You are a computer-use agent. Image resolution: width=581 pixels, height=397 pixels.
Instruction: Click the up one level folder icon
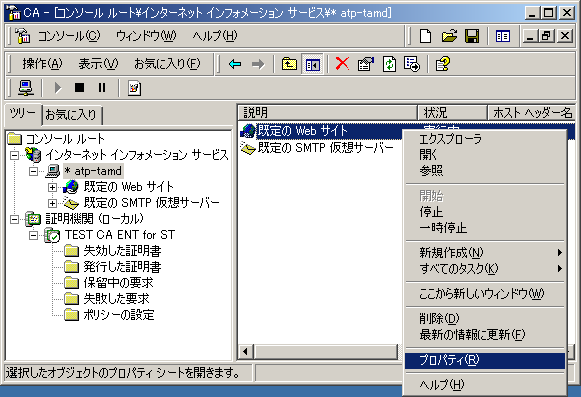(289, 64)
